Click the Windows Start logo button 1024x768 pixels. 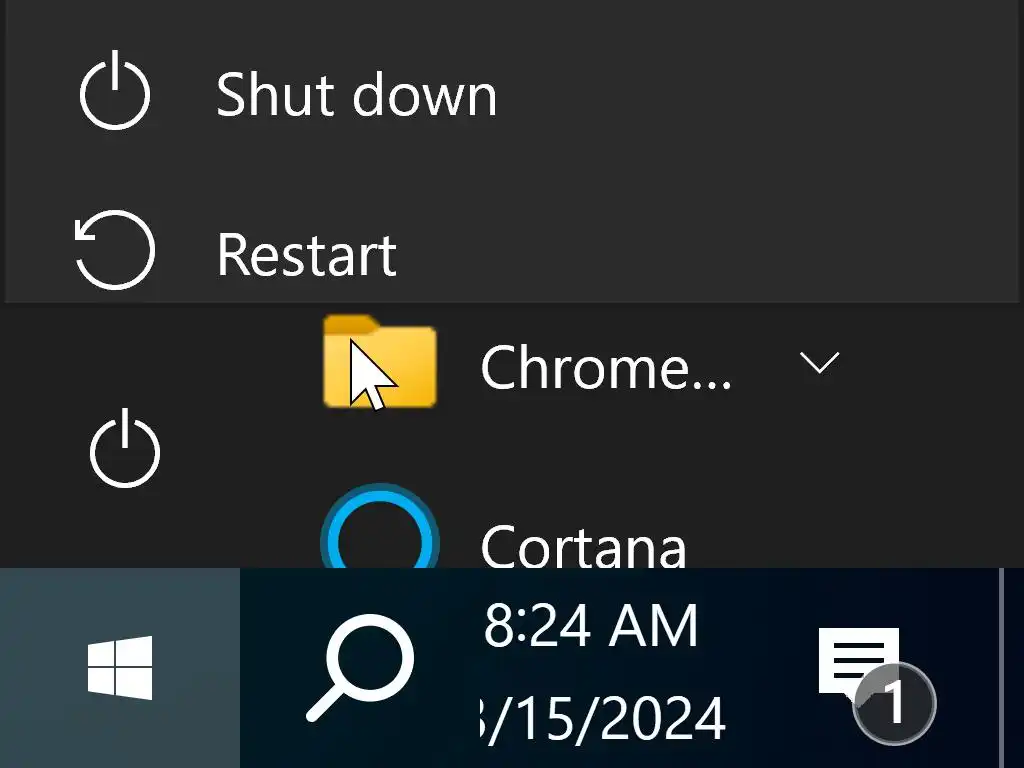[120, 668]
